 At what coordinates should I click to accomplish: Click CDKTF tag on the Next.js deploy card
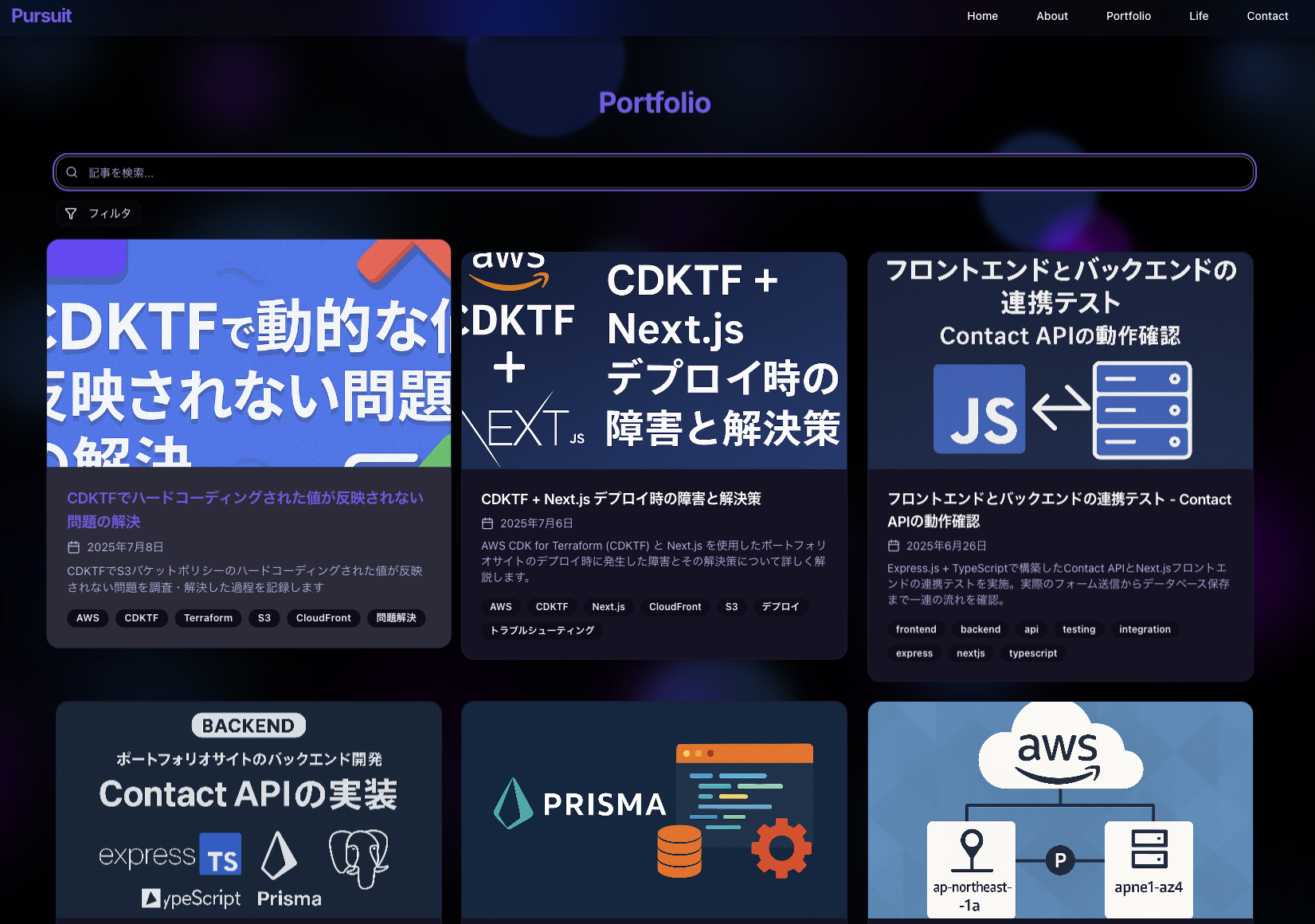pyautogui.click(x=552, y=607)
